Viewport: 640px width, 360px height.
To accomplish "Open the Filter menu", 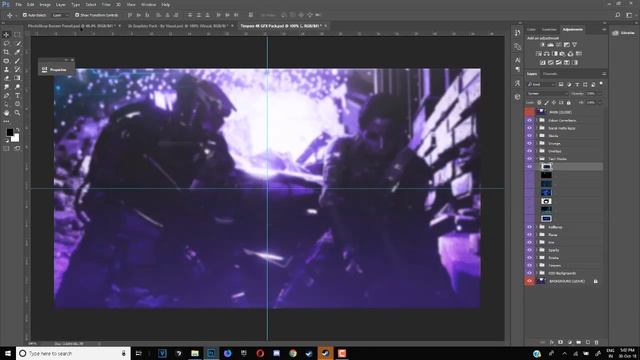I will click(106, 4).
